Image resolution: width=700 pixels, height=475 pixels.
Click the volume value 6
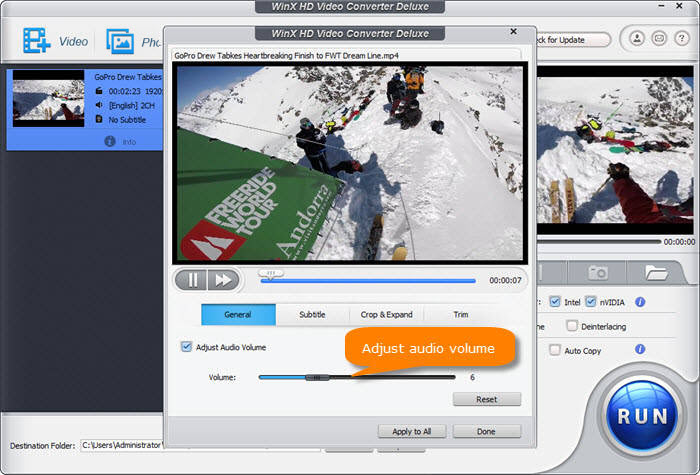[472, 378]
